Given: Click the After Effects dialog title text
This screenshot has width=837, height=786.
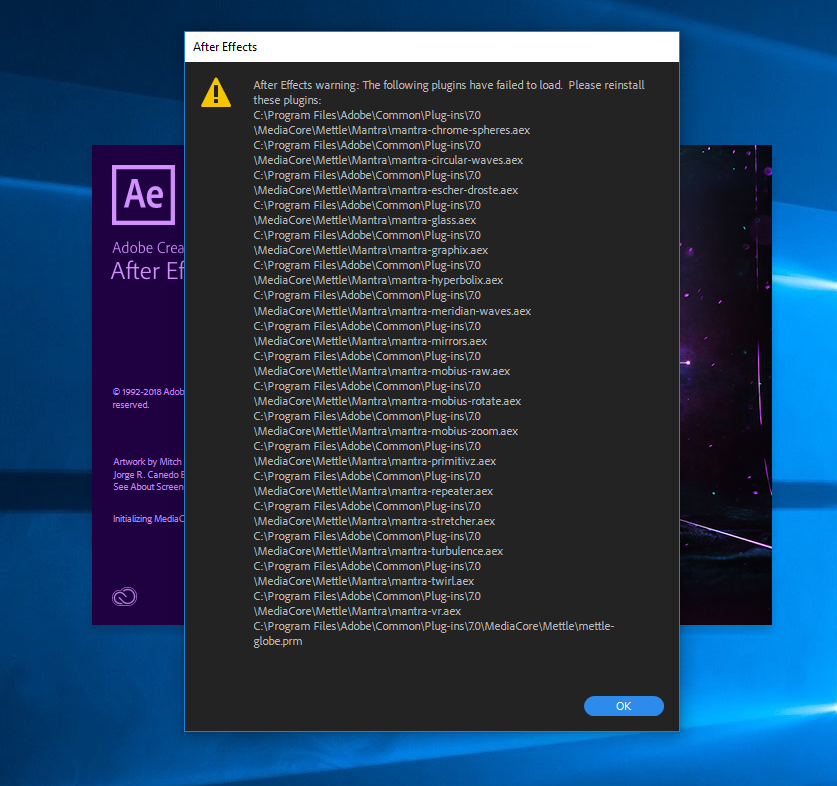Looking at the screenshot, I should click(225, 47).
